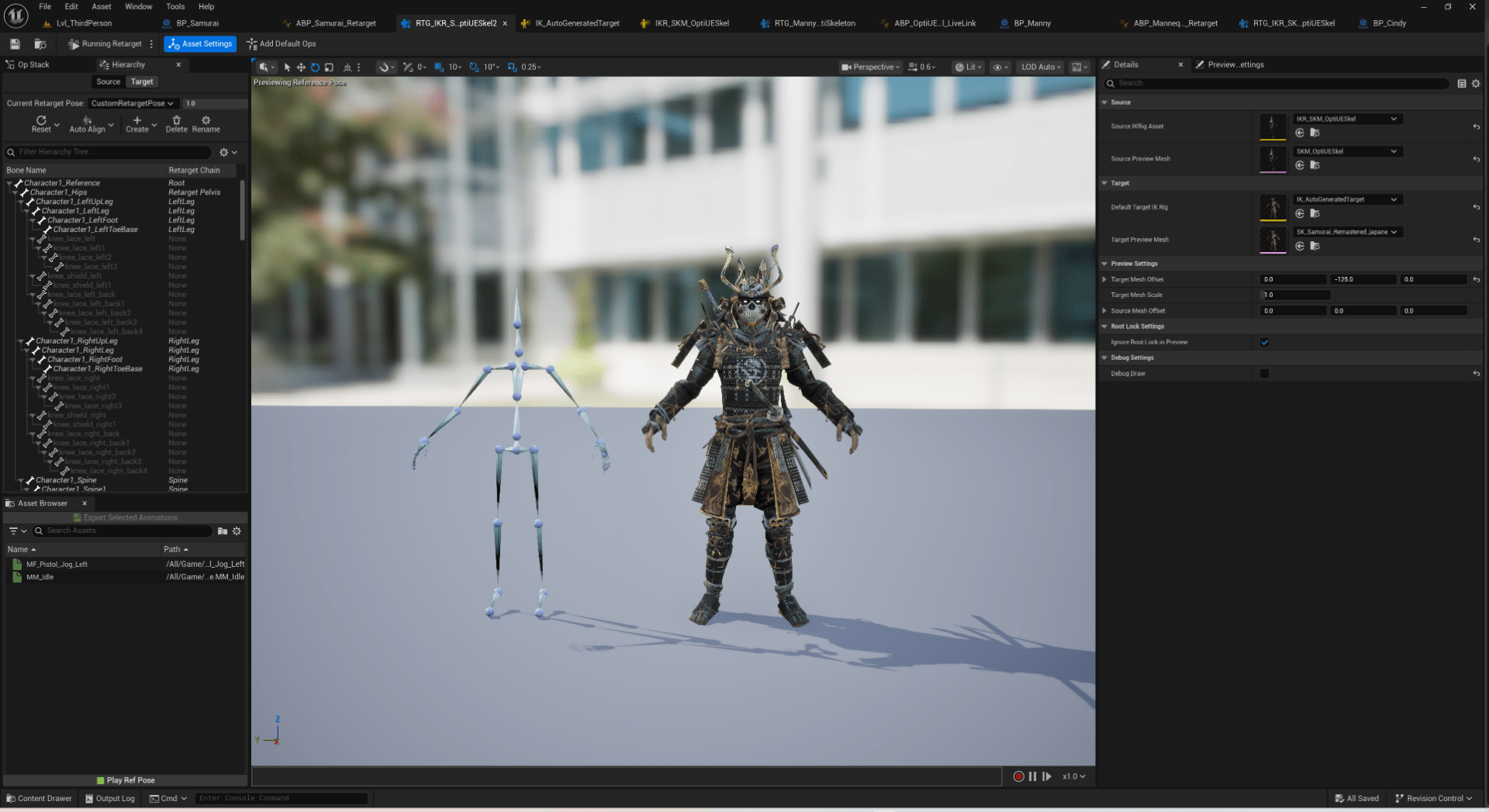
Task: Toggle surface snapping icon
Action: pos(408,67)
